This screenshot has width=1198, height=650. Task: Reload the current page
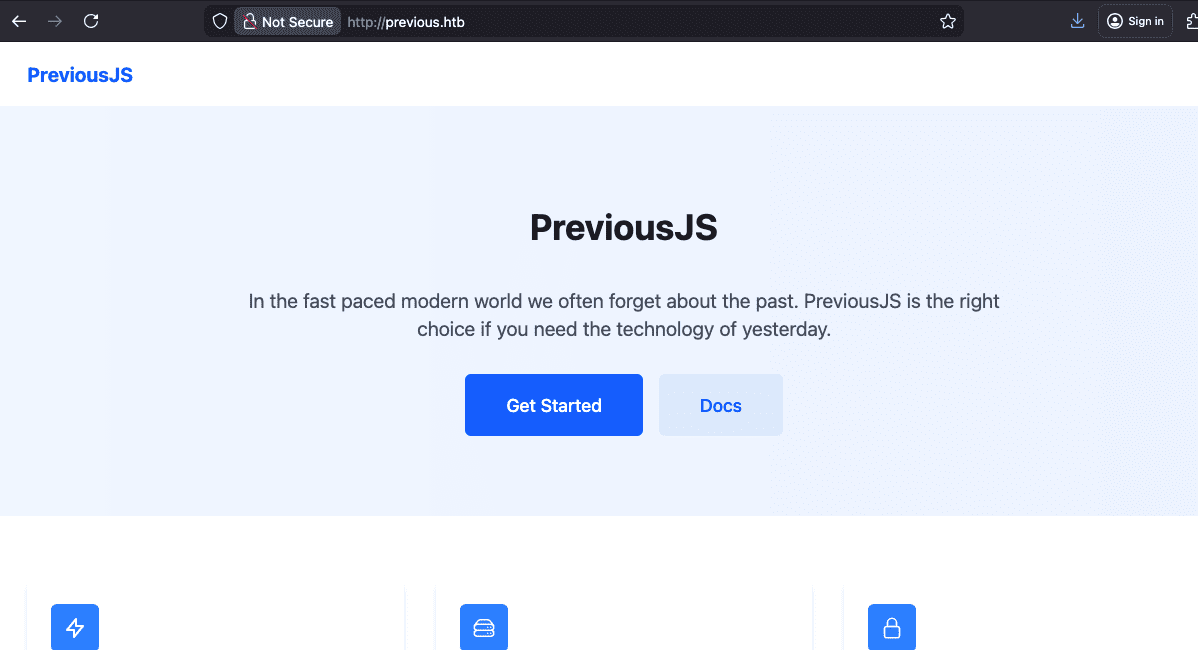pyautogui.click(x=91, y=21)
